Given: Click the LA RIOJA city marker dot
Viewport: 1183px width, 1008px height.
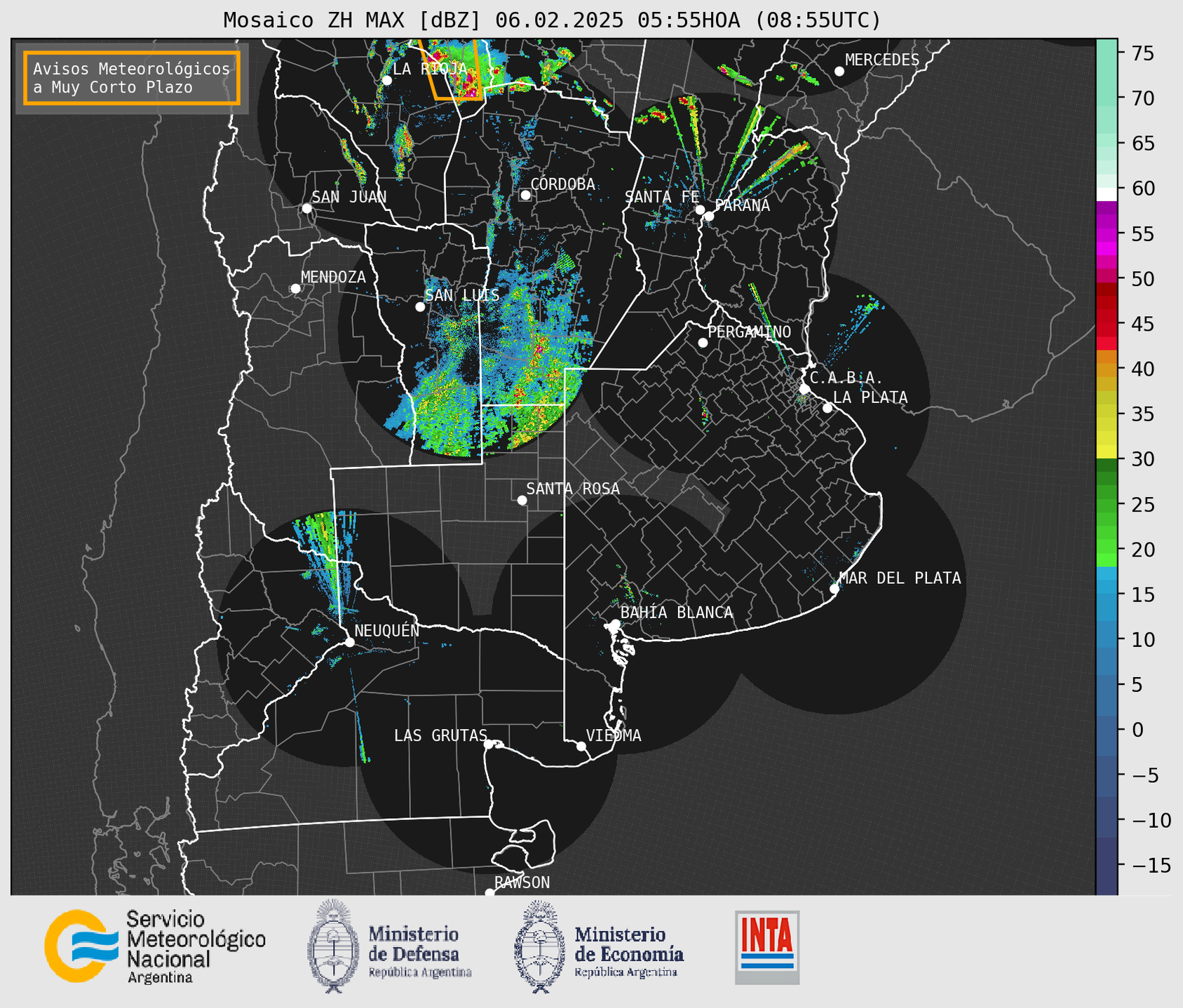Looking at the screenshot, I should coord(387,81).
